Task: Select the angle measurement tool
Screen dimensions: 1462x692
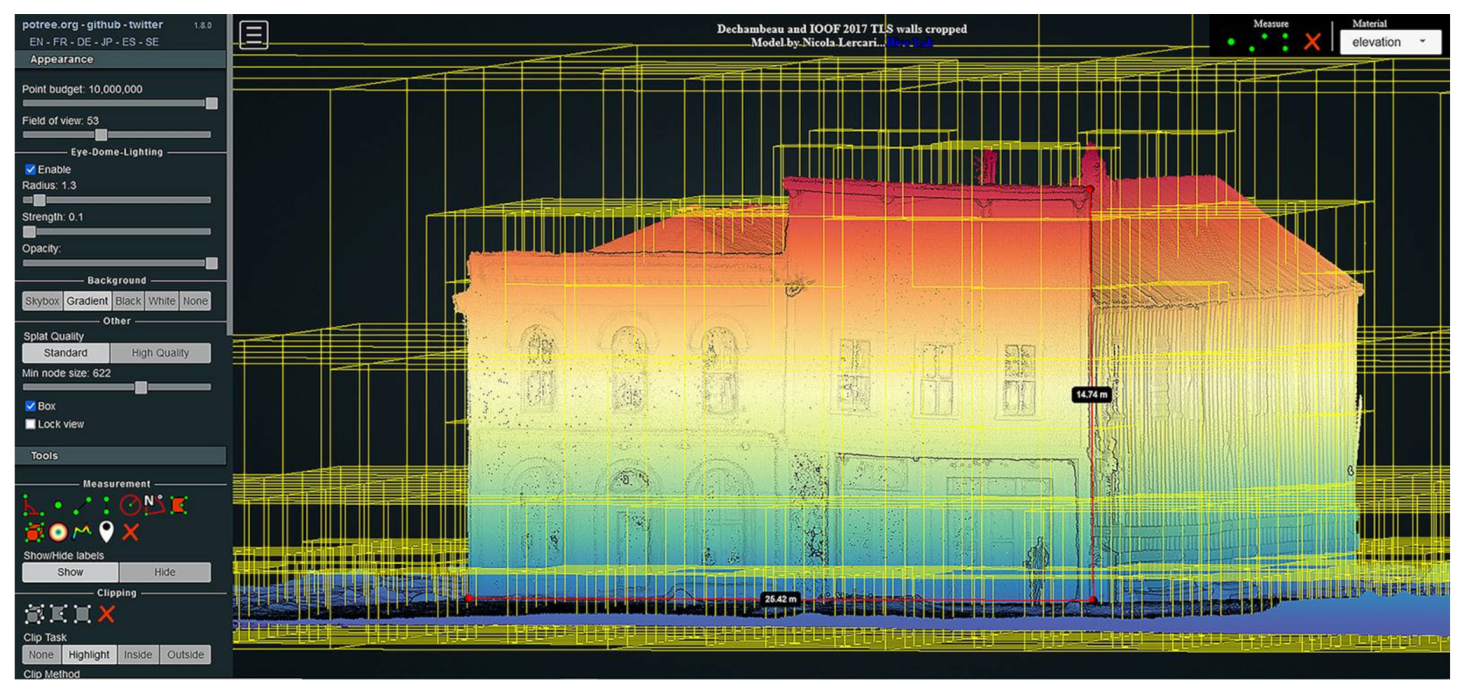Action: (33, 505)
